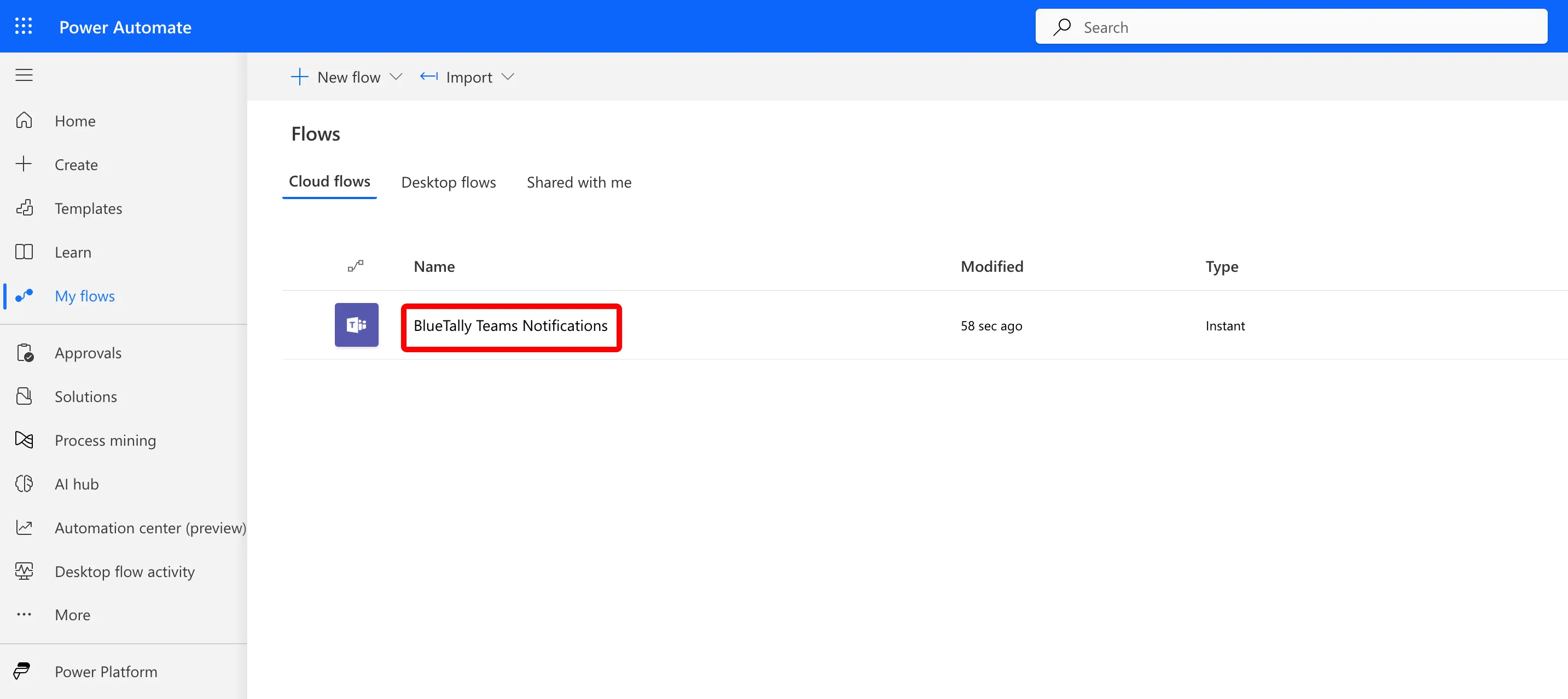
Task: Click the Flows page heading
Action: (x=315, y=133)
